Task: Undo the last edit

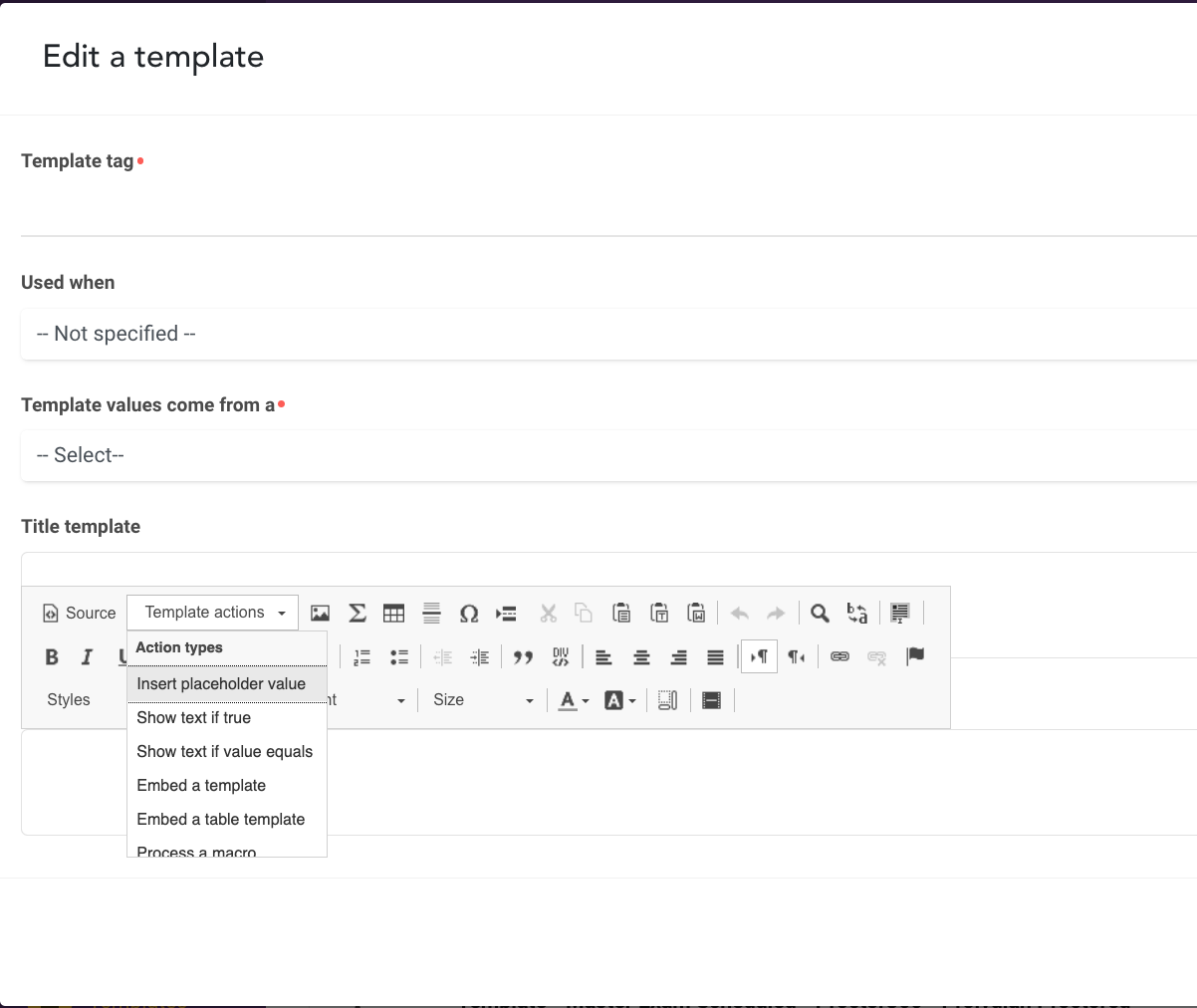Action: (739, 613)
